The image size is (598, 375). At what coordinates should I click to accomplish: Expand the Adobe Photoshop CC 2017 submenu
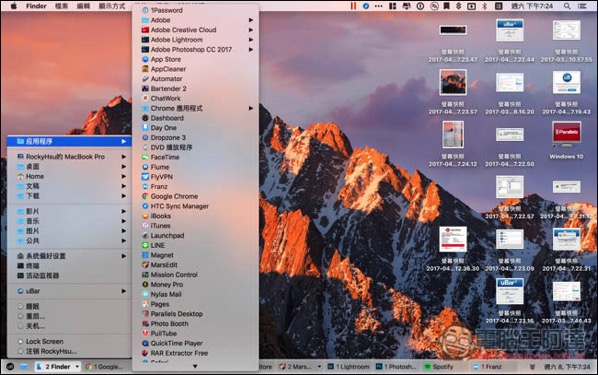click(251, 49)
